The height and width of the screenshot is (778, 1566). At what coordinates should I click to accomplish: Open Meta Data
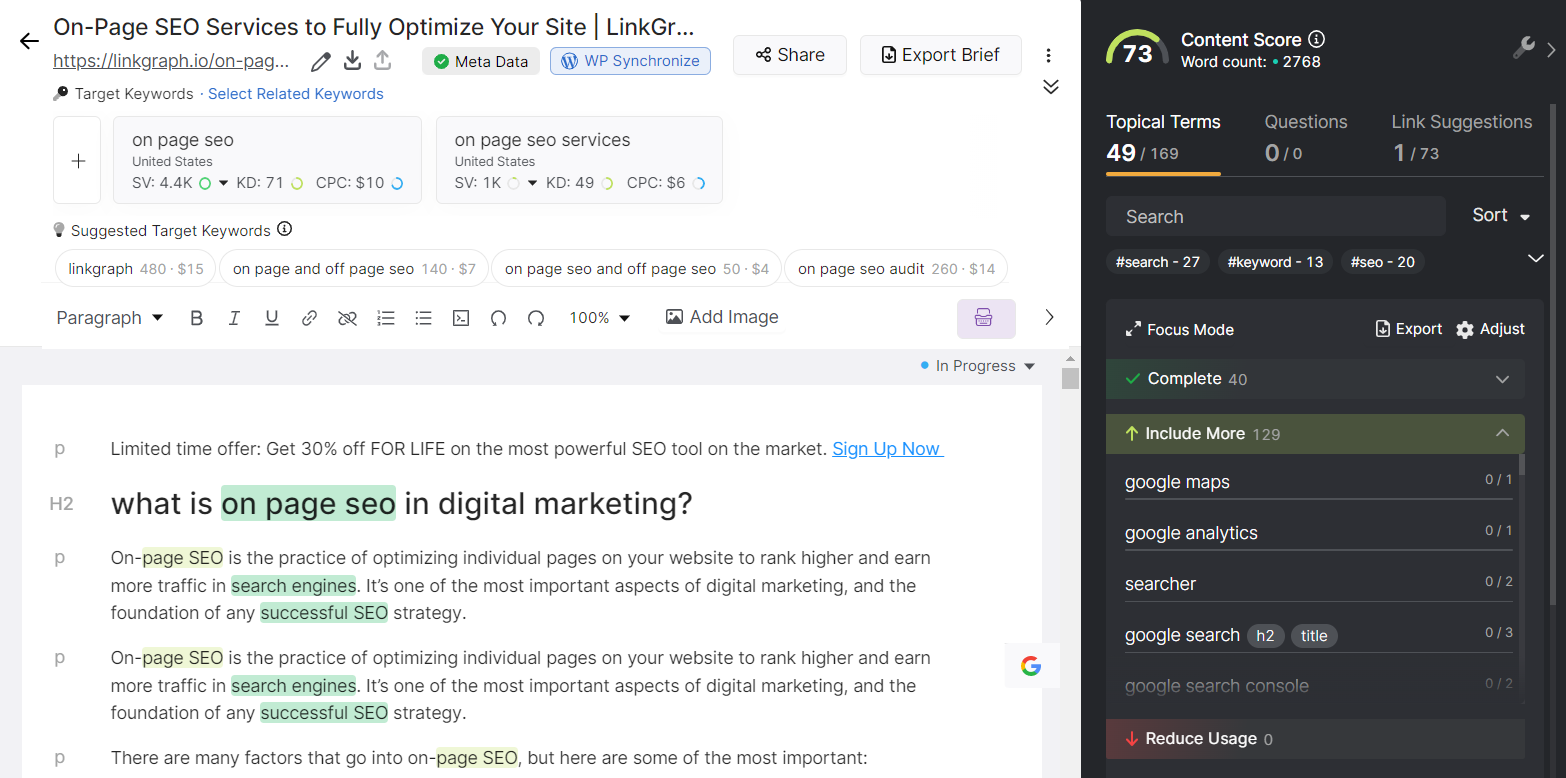481,61
